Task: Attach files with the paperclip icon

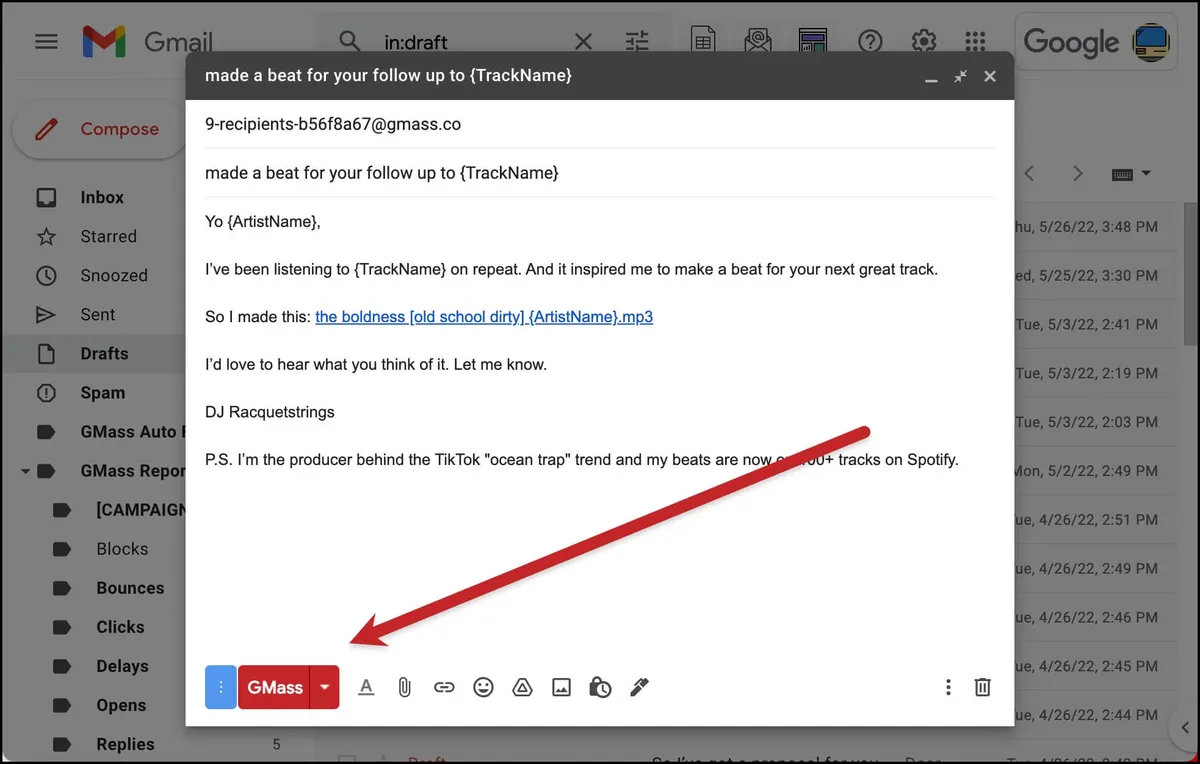Action: (x=404, y=687)
